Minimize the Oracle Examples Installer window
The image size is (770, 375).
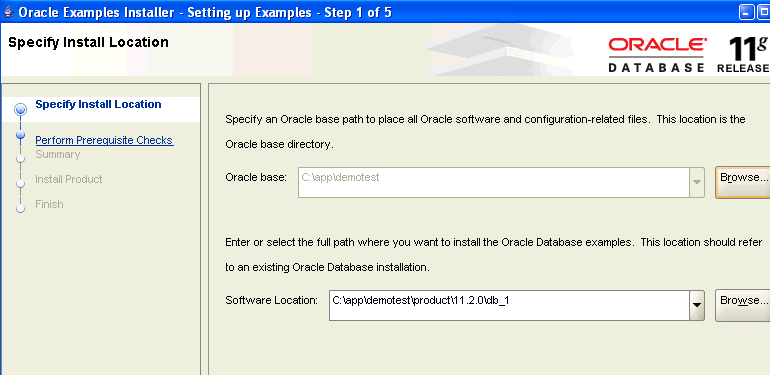[x=747, y=13]
